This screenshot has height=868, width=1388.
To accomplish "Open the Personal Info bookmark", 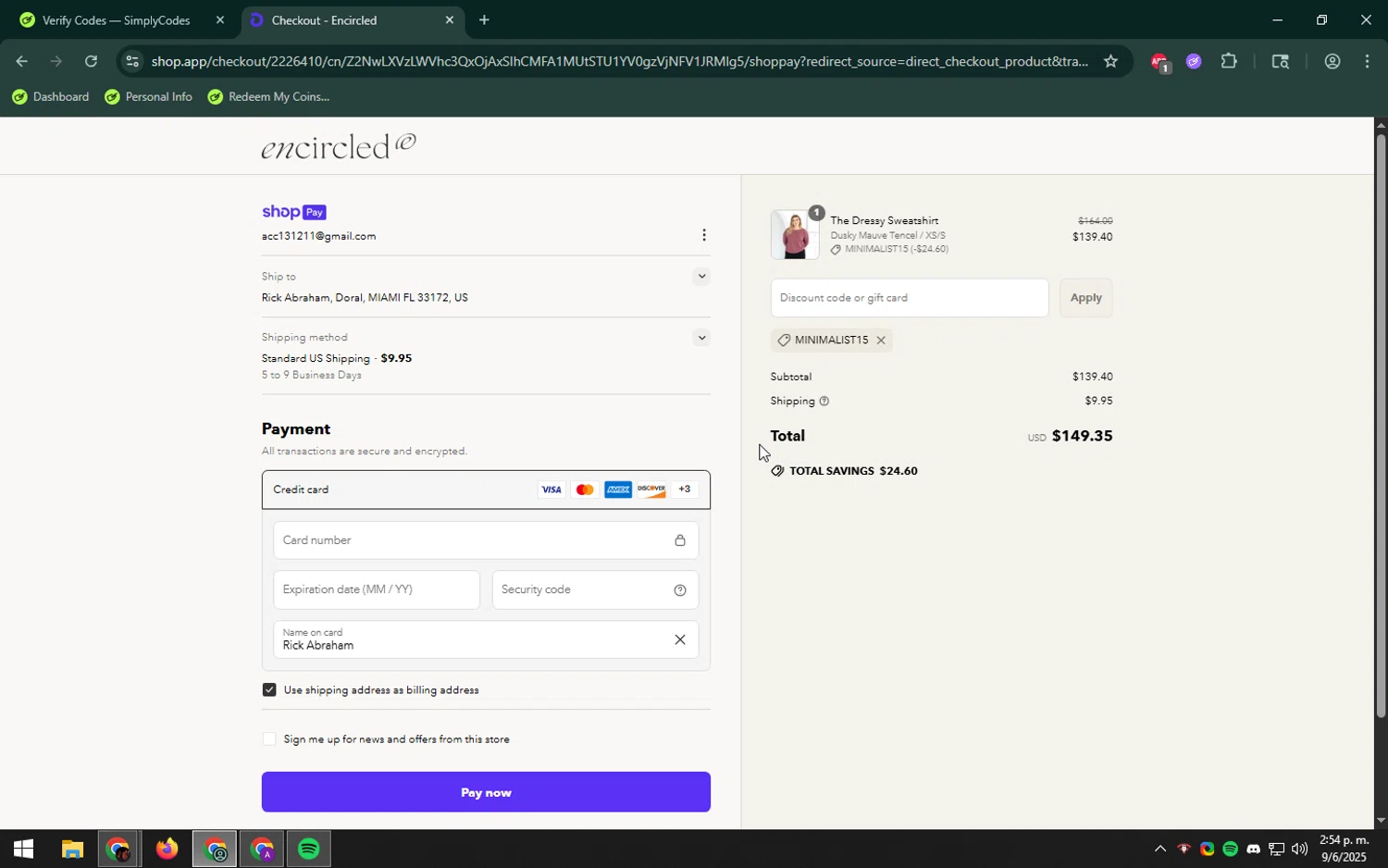I will click(148, 97).
